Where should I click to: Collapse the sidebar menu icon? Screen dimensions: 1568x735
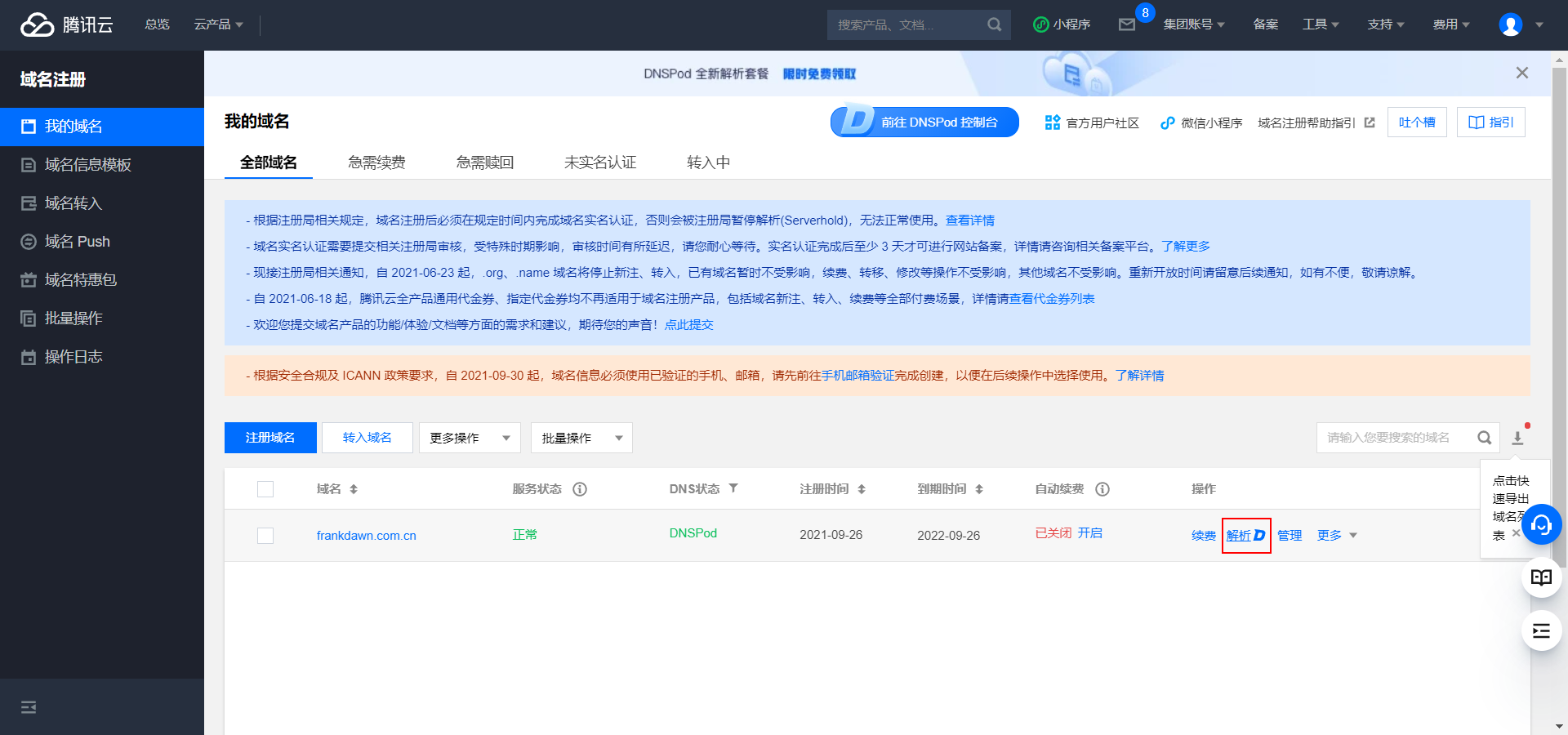pos(29,707)
